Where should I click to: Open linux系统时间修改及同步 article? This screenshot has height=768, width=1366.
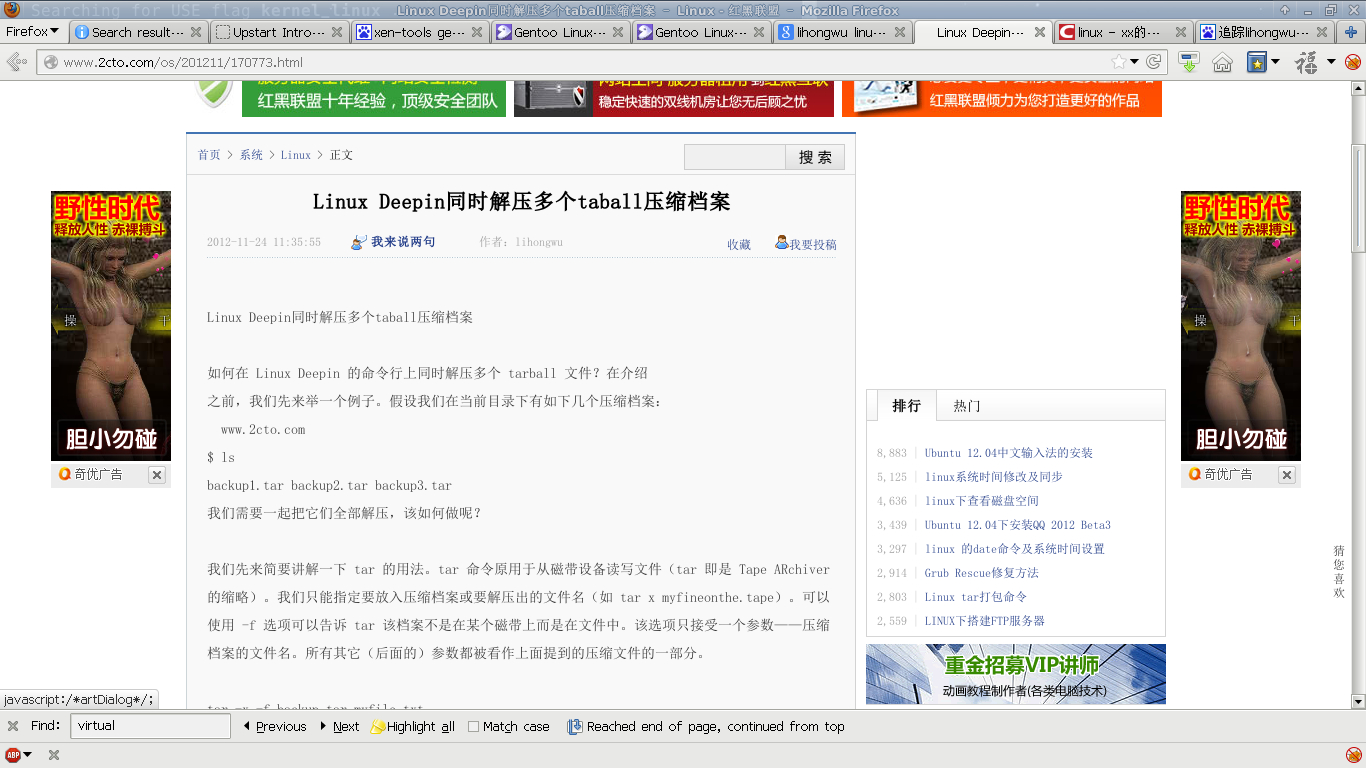[994, 477]
